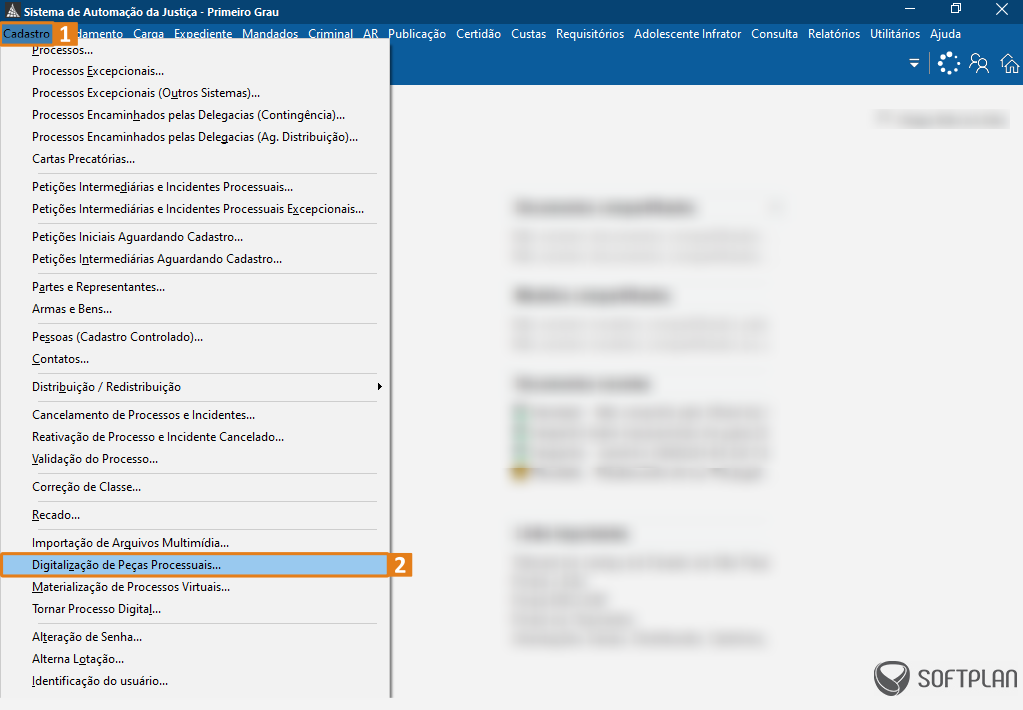Open Importação de Arquivos Multimídia...
The height and width of the screenshot is (710, 1023).
pos(130,544)
